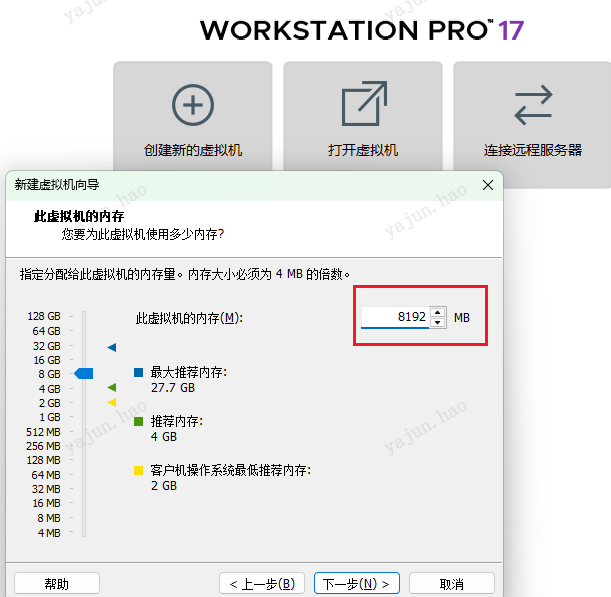This screenshot has height=597, width=611.
Task: Click the blue 最大推荐内存 legend square
Action: (138, 372)
